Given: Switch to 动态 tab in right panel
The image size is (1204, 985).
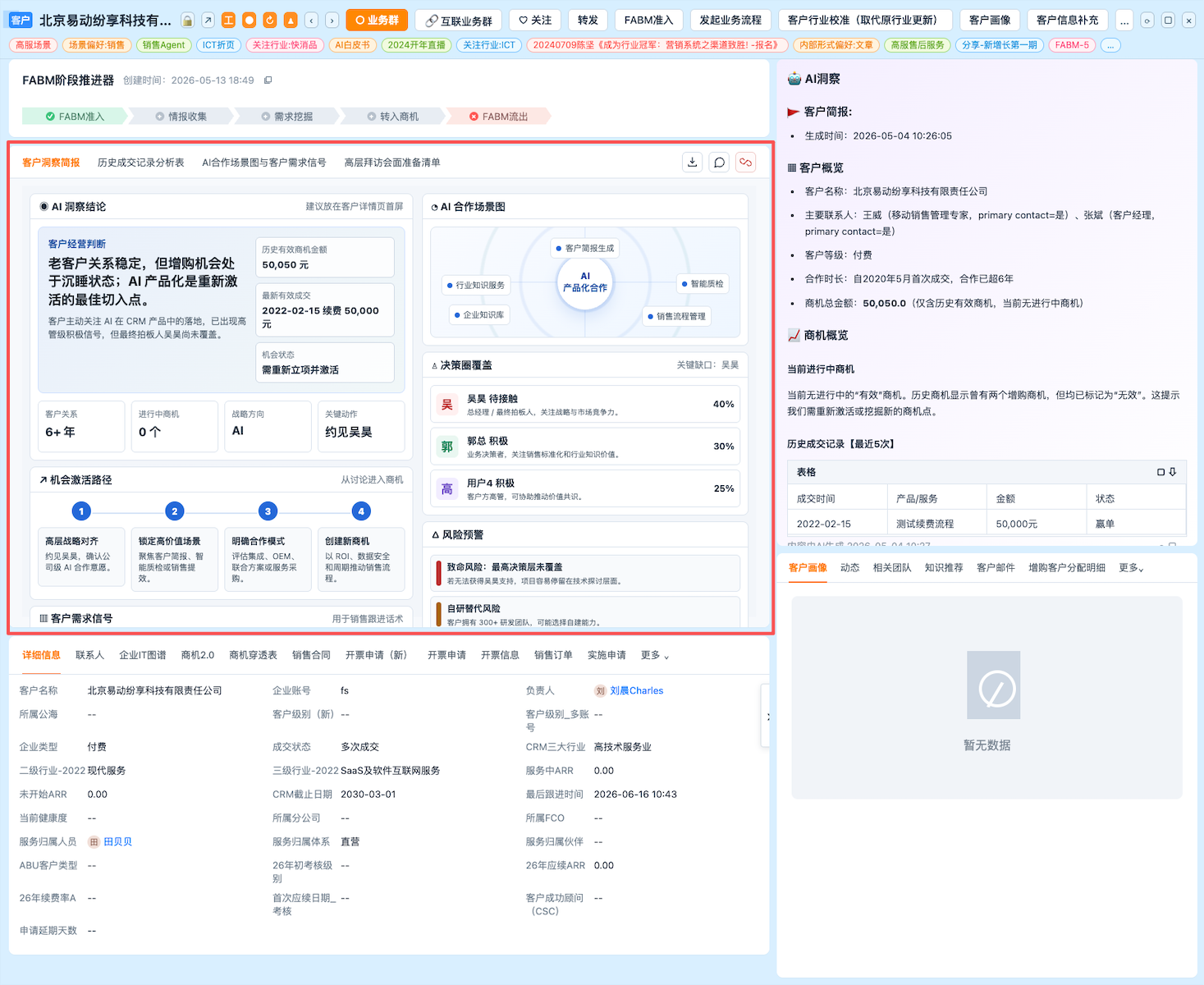Looking at the screenshot, I should 850,568.
